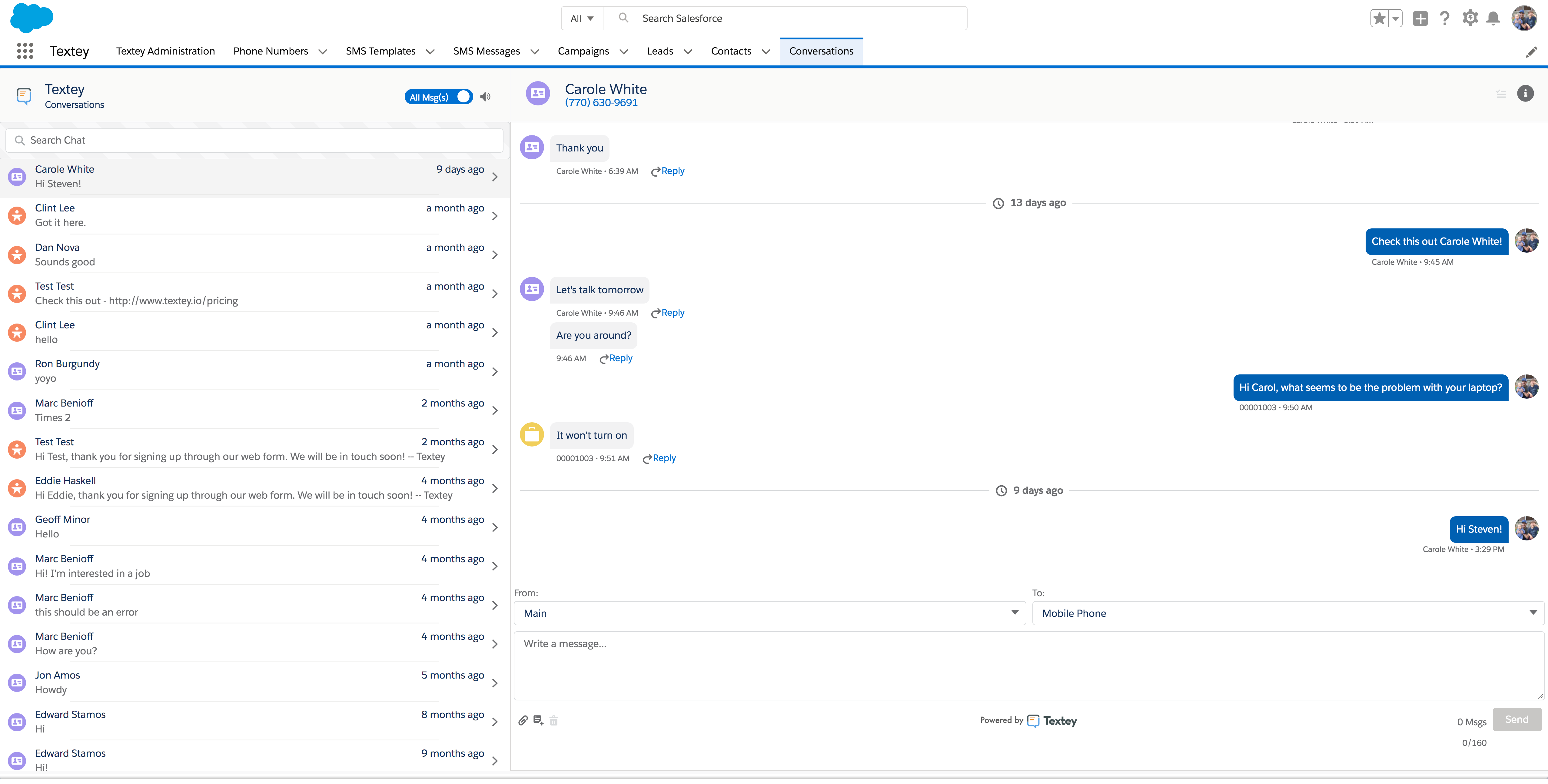The width and height of the screenshot is (1548, 784).
Task: Click the attachment paperclip icon
Action: click(523, 720)
